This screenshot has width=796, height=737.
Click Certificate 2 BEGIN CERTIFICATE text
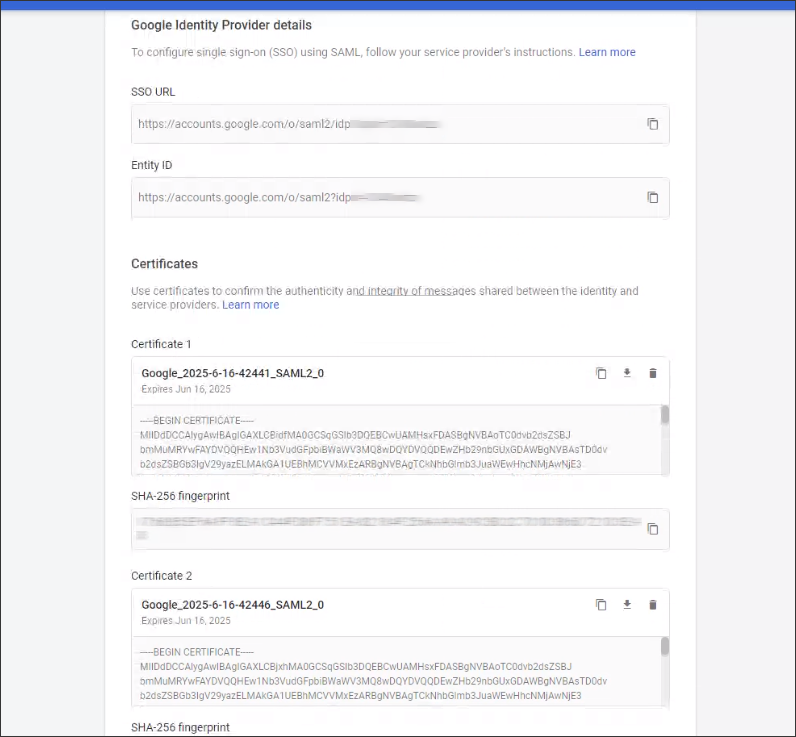coord(197,652)
